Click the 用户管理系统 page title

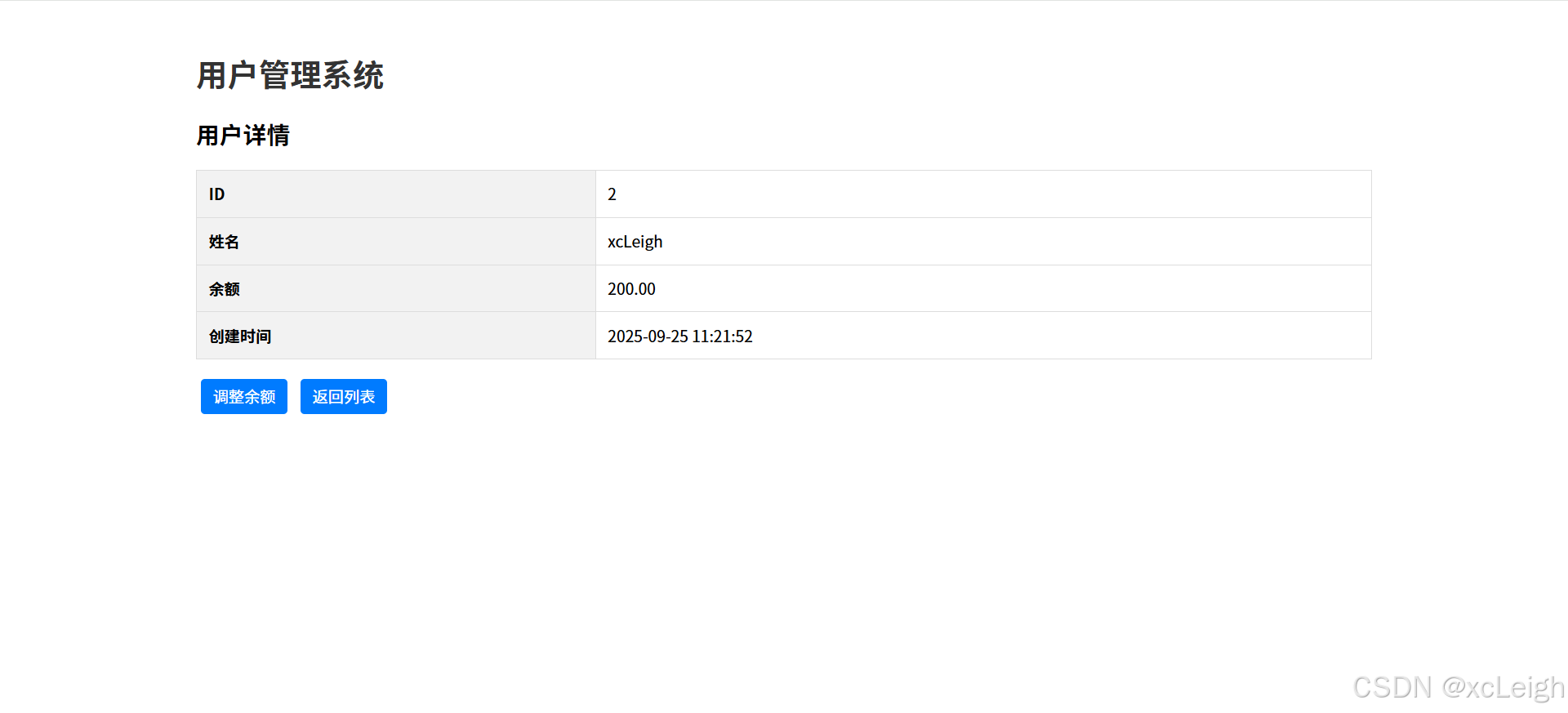tap(290, 75)
